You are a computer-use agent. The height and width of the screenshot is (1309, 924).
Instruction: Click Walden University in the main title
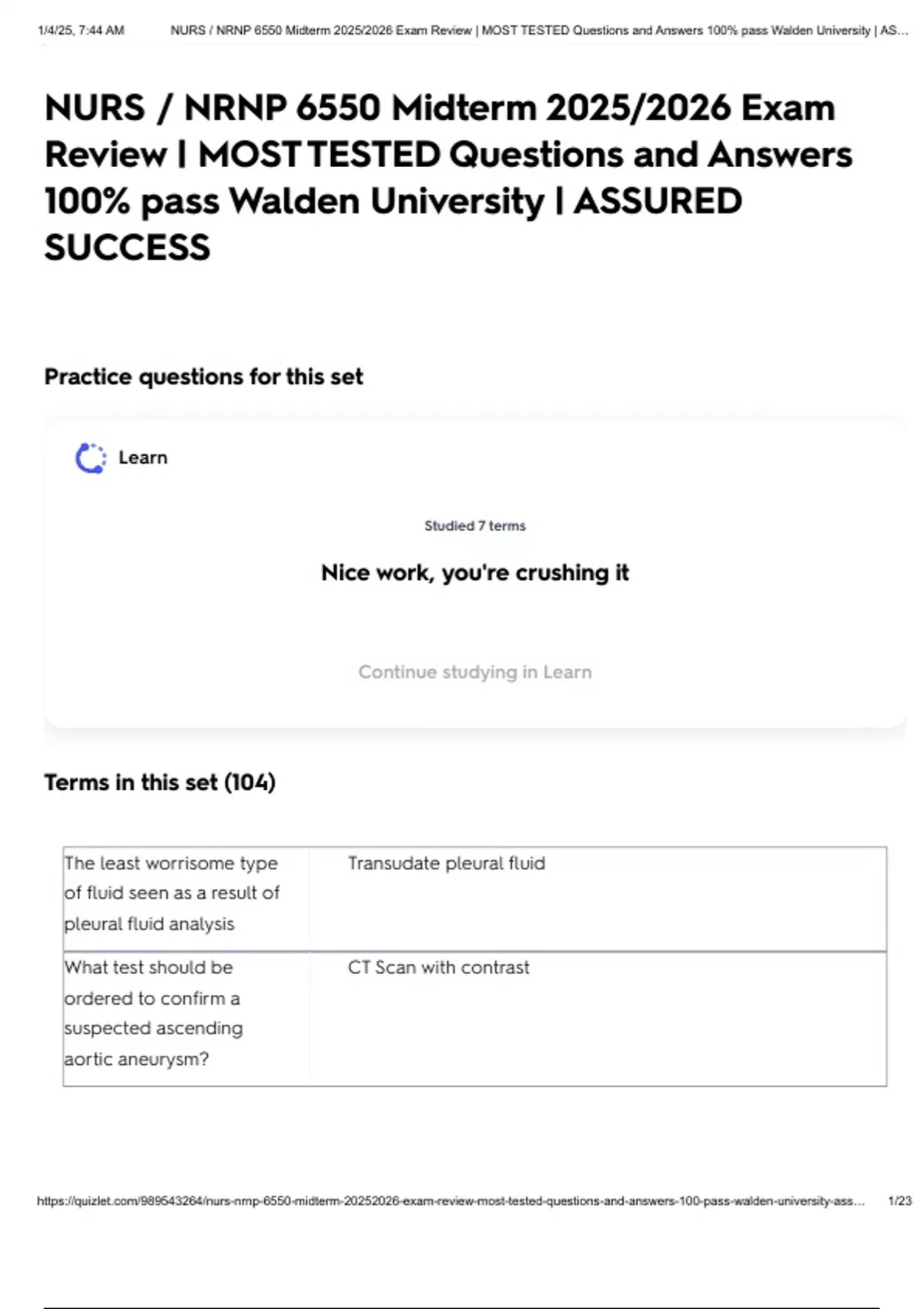click(387, 202)
